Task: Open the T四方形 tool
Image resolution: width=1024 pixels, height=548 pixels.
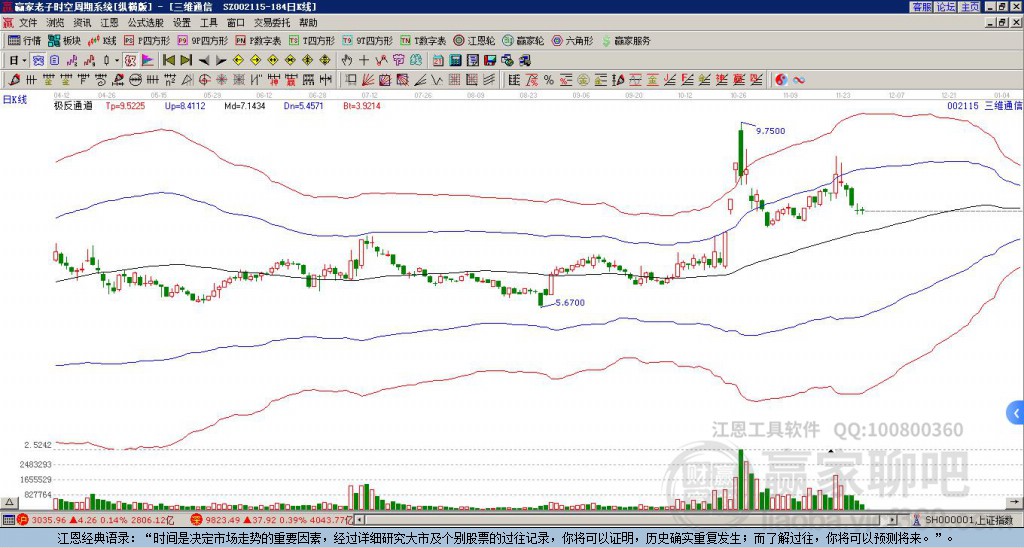Action: click(312, 40)
